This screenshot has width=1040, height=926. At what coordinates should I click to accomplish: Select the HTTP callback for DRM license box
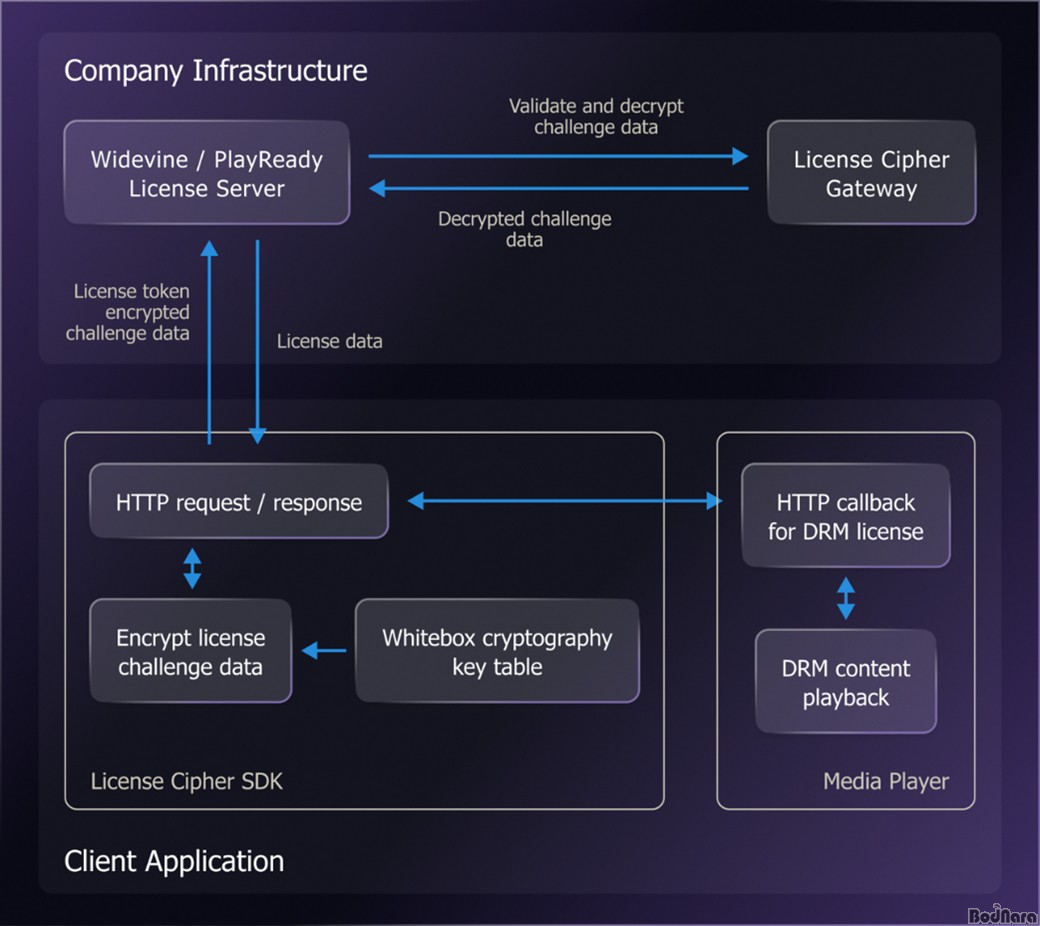click(x=845, y=516)
